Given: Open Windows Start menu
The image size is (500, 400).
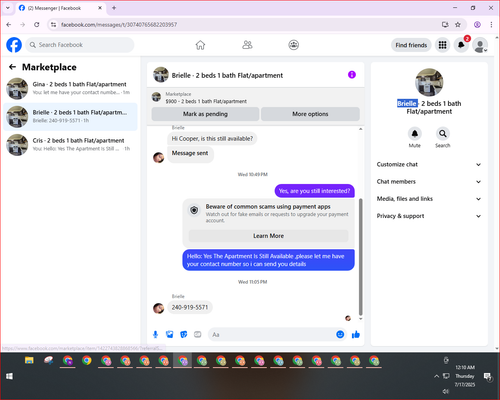Looking at the screenshot, I should point(9,376).
